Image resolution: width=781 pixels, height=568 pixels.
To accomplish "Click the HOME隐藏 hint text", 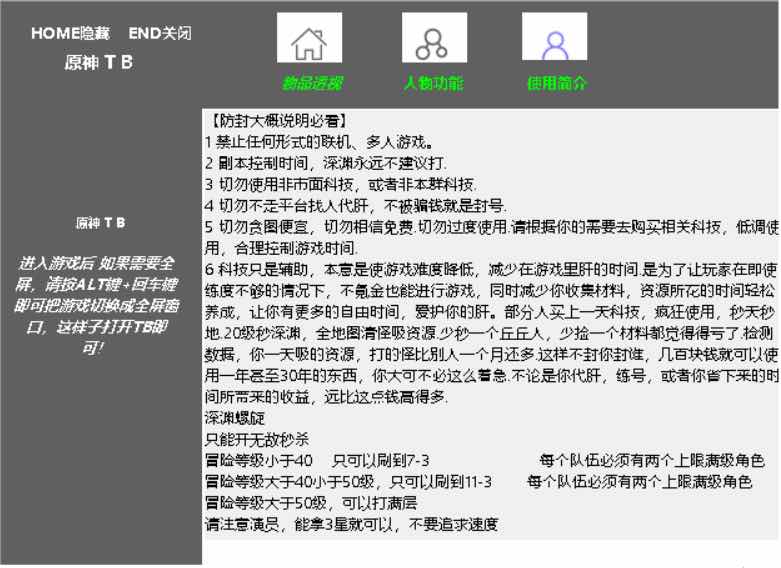I will [x=70, y=33].
